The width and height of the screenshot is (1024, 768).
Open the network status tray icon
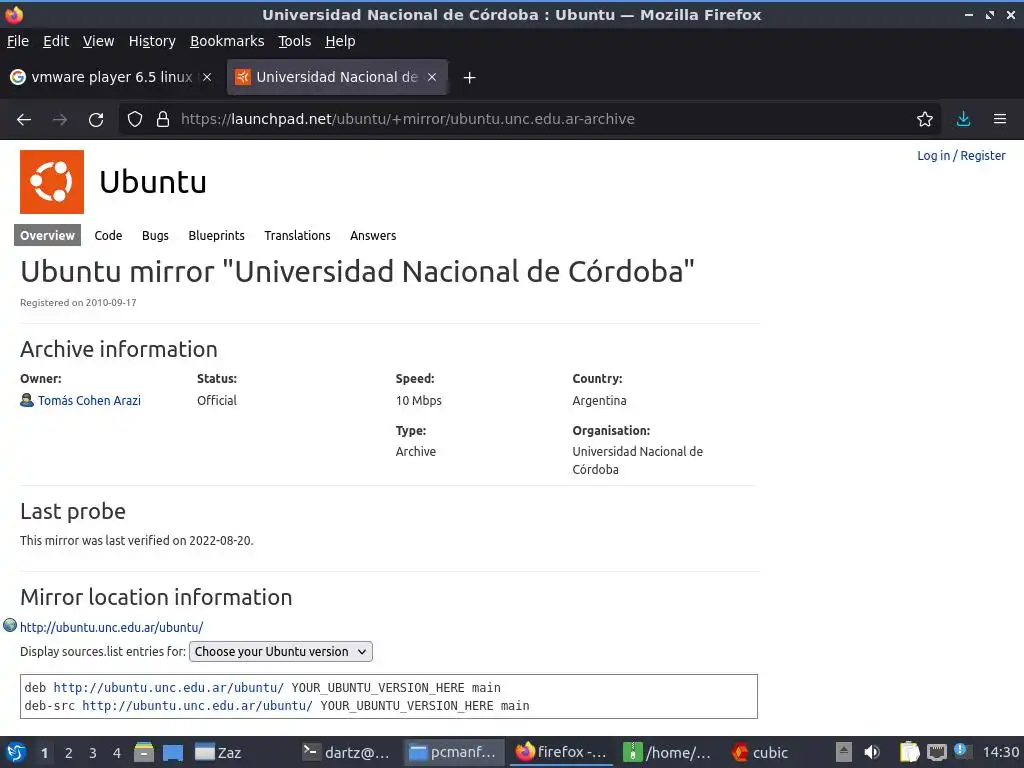[936, 752]
